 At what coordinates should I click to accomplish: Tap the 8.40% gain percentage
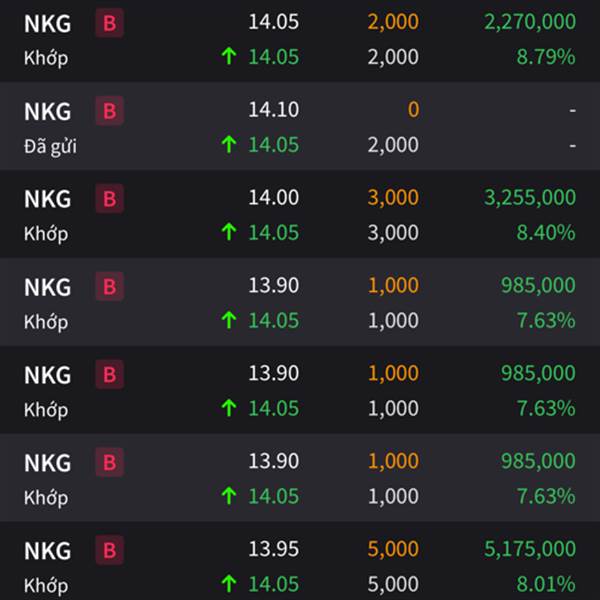(x=546, y=233)
